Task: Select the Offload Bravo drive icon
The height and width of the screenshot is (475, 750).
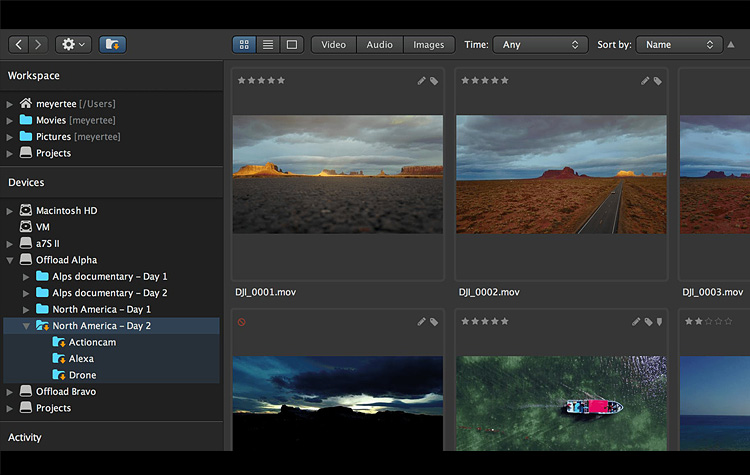Action: pos(26,391)
